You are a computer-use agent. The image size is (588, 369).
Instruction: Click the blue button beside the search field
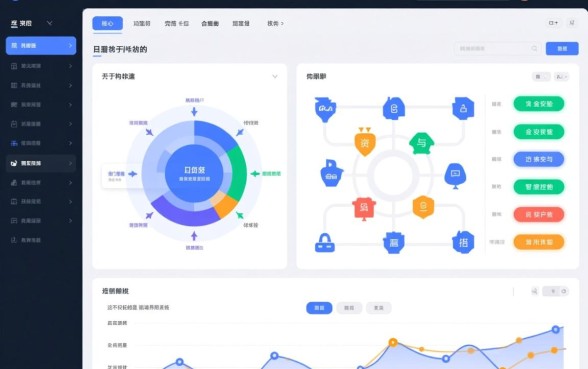[562, 48]
